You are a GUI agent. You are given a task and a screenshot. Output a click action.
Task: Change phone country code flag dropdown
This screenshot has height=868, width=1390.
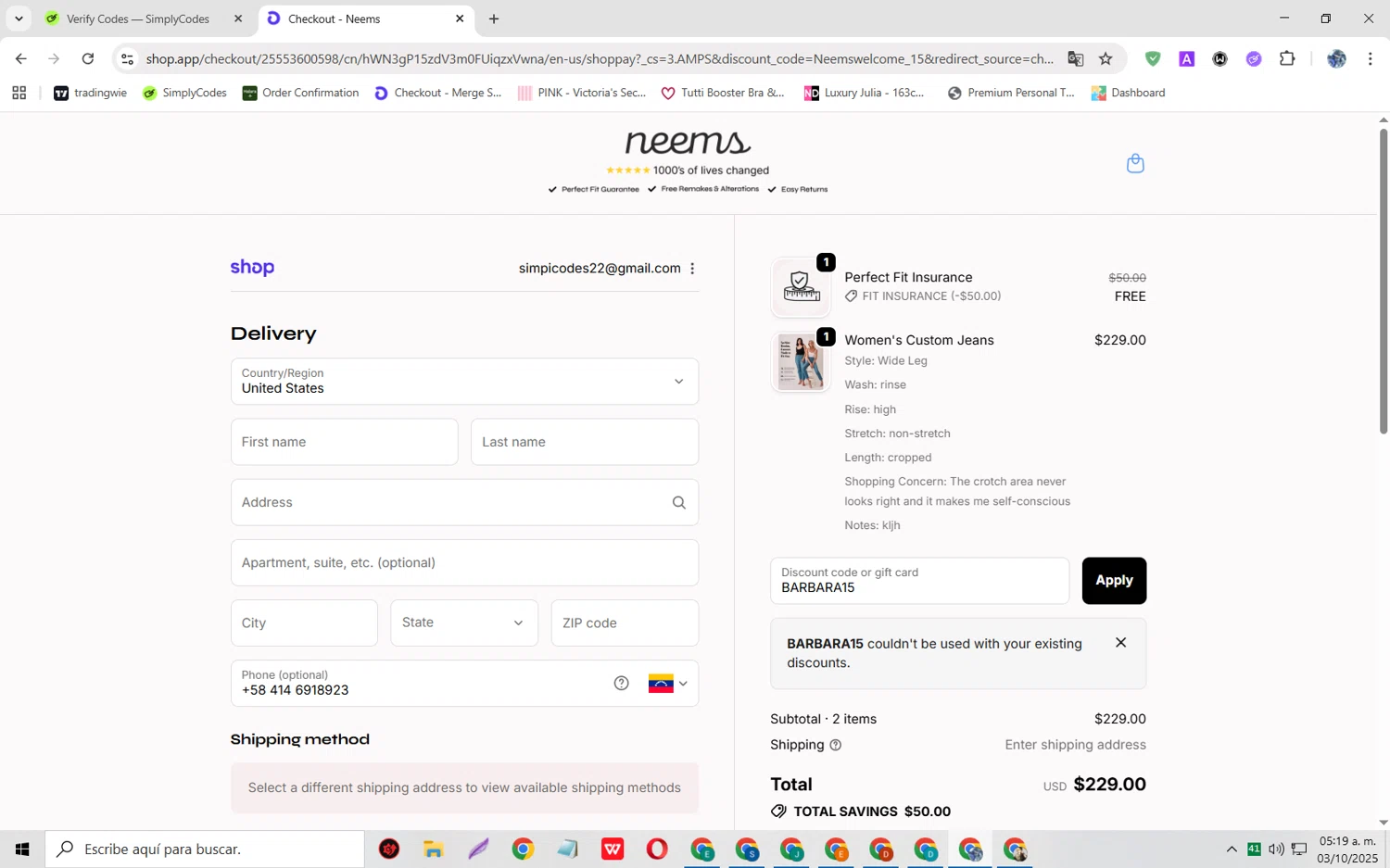tap(667, 684)
